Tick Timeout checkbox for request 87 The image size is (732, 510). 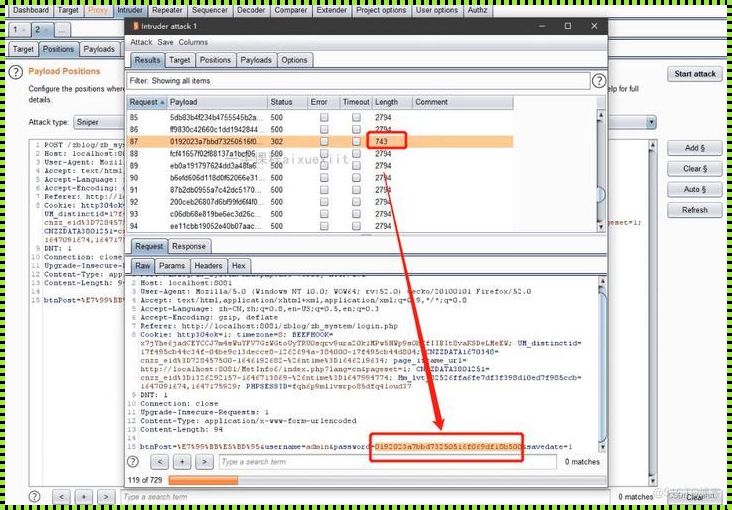(x=356, y=142)
